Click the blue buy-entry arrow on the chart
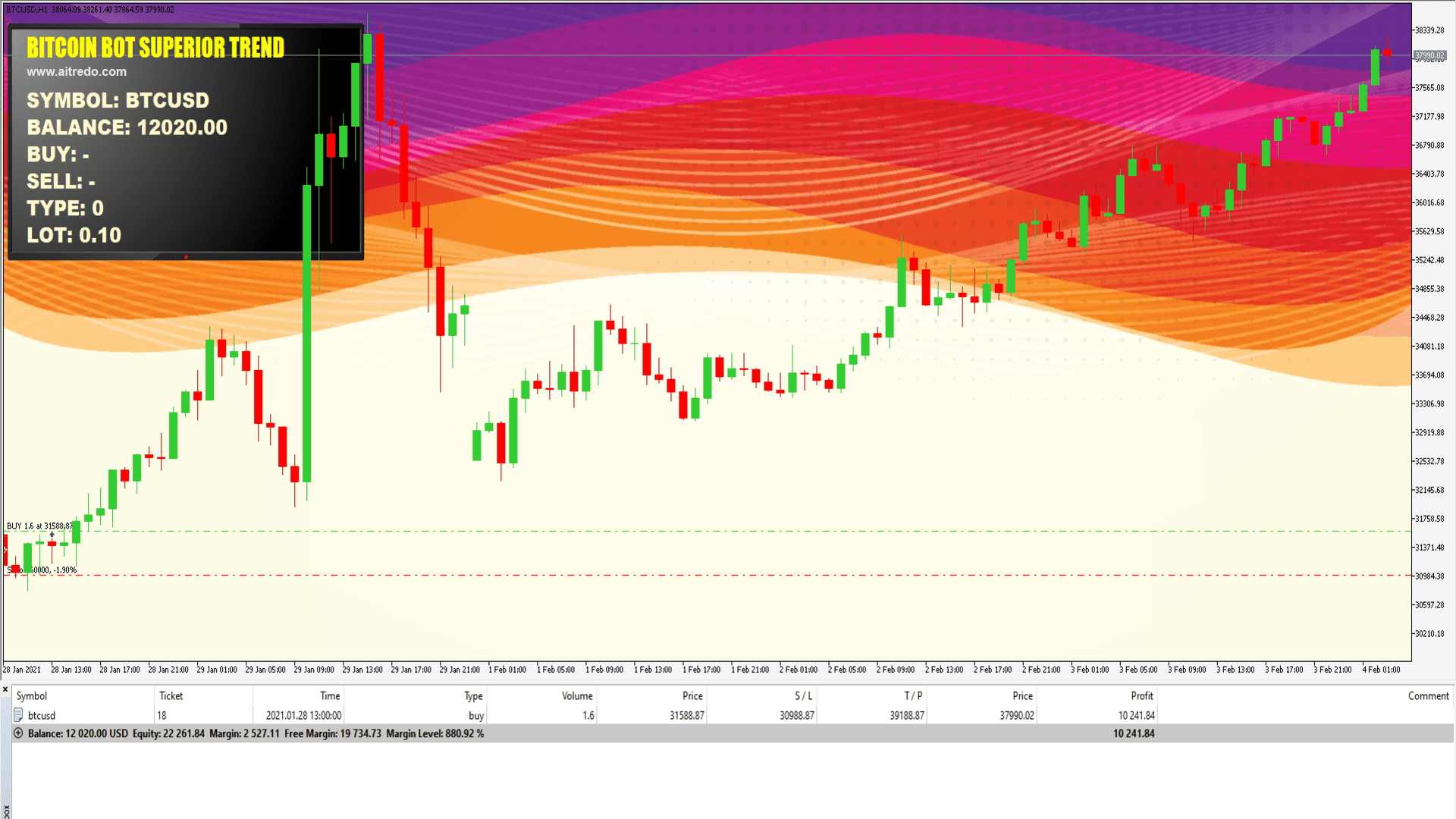Image resolution: width=1456 pixels, height=819 pixels. point(52,535)
